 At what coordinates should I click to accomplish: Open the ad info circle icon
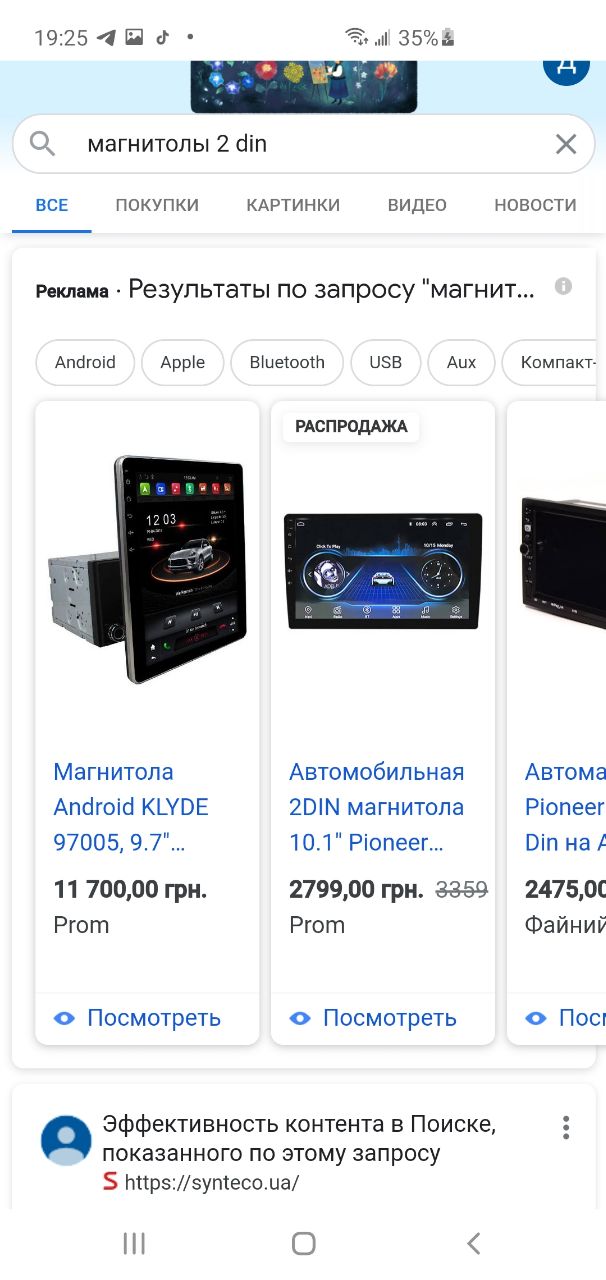[563, 287]
